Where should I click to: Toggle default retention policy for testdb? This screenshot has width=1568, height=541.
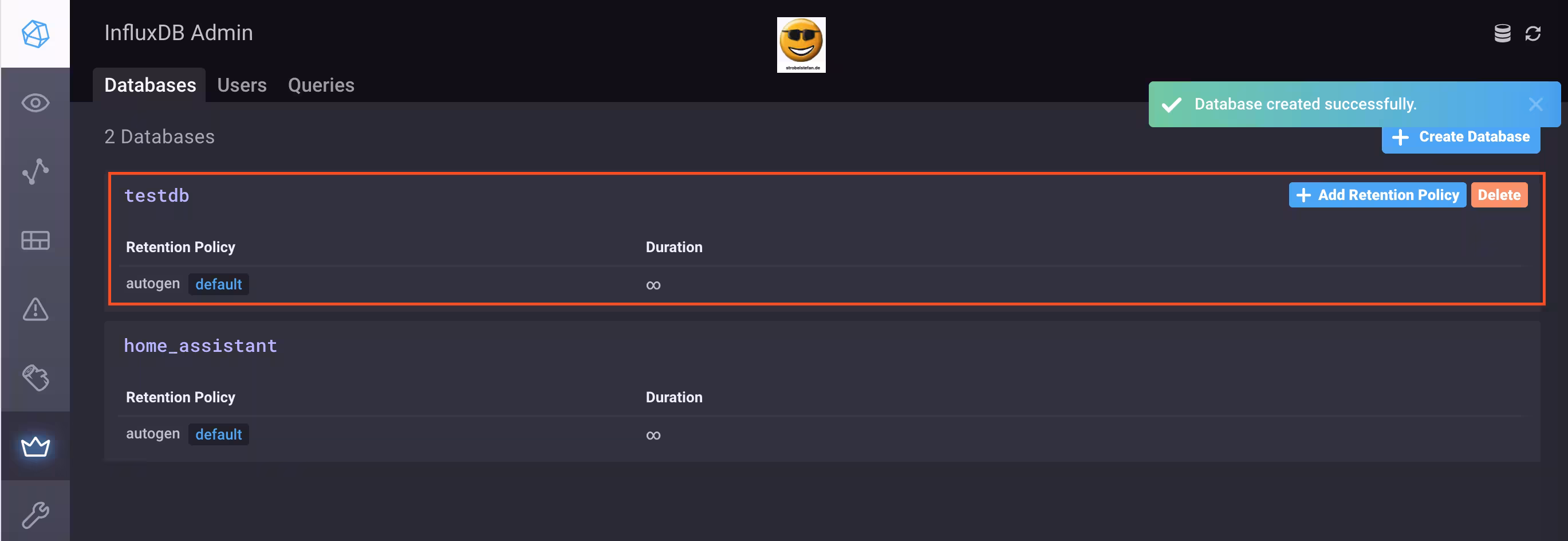pos(219,284)
